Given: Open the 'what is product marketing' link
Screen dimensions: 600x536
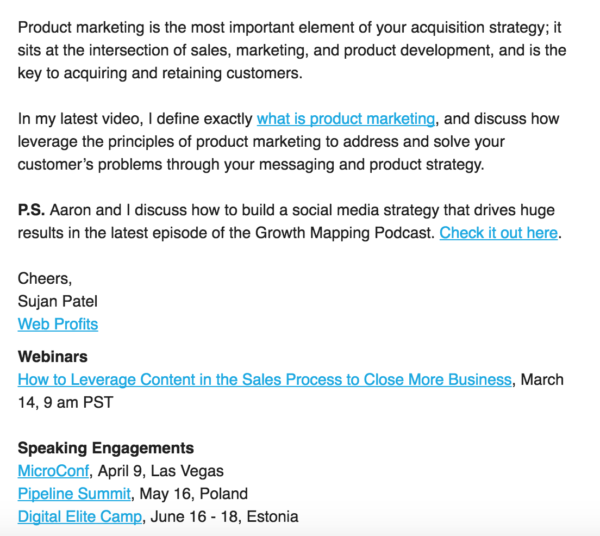Looking at the screenshot, I should [346, 119].
